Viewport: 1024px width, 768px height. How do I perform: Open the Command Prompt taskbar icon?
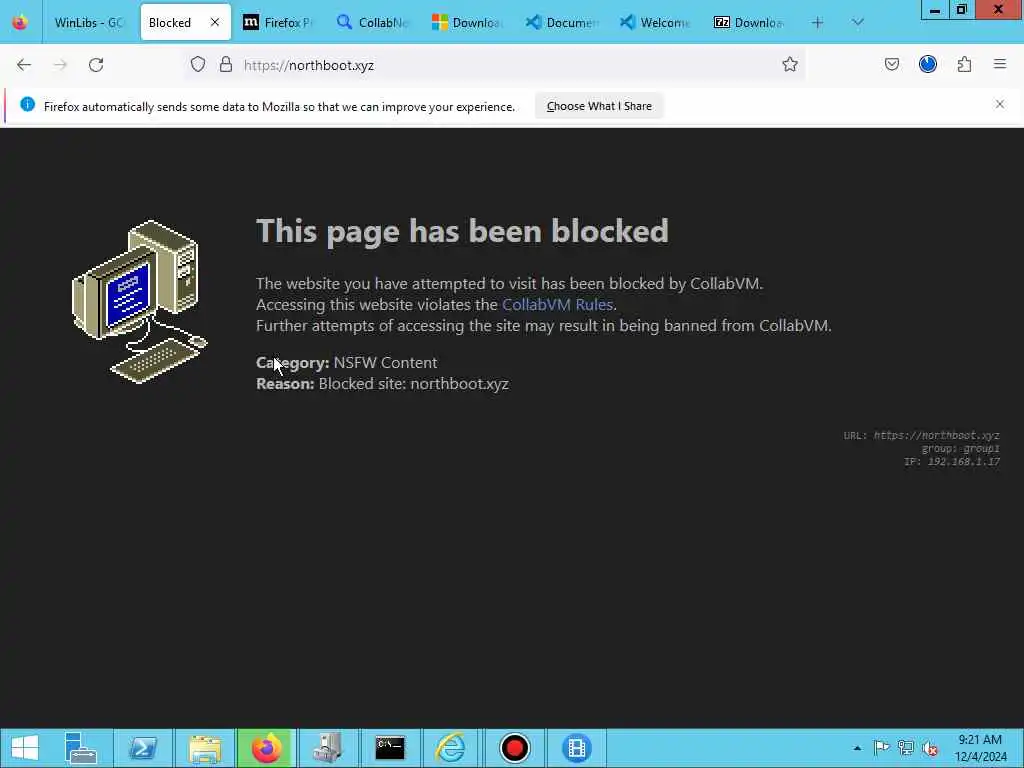pos(390,748)
